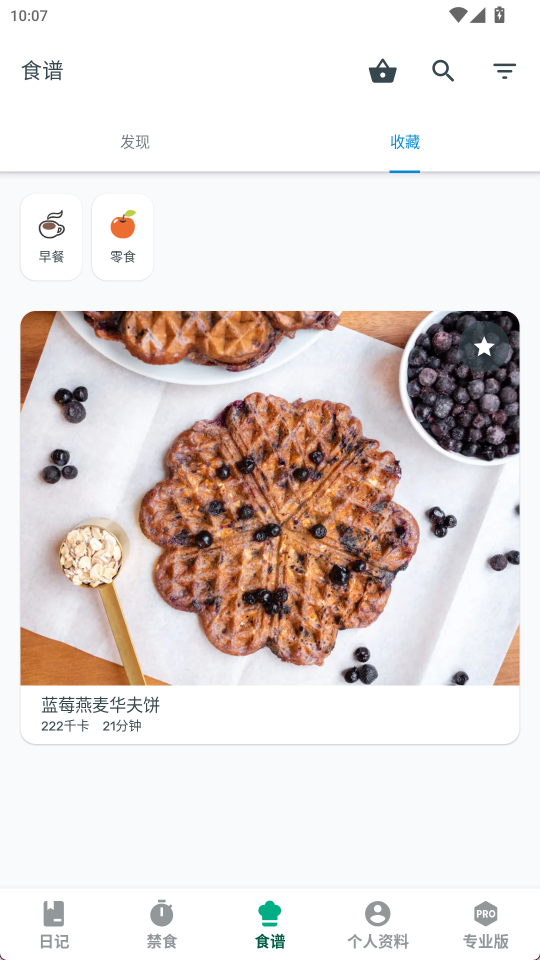This screenshot has height=960, width=540.
Task: Switch to the 发现 tab
Action: click(135, 142)
